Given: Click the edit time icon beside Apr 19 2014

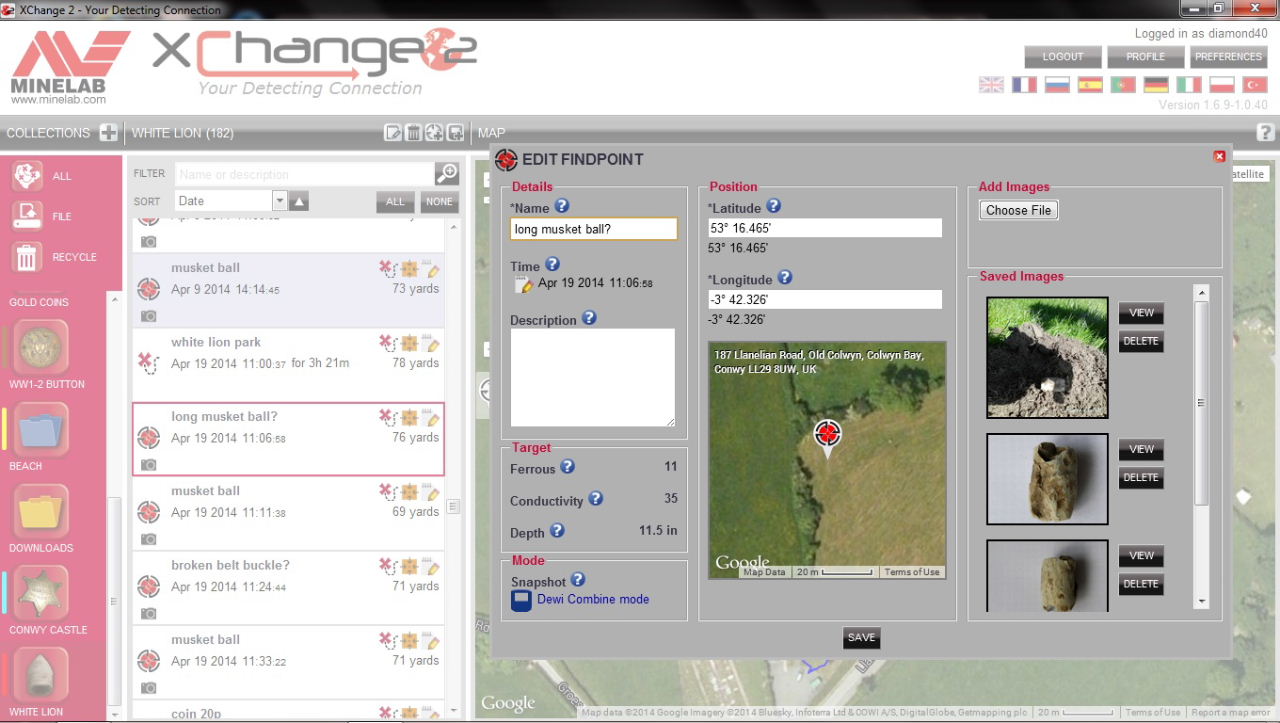Looking at the screenshot, I should (524, 285).
